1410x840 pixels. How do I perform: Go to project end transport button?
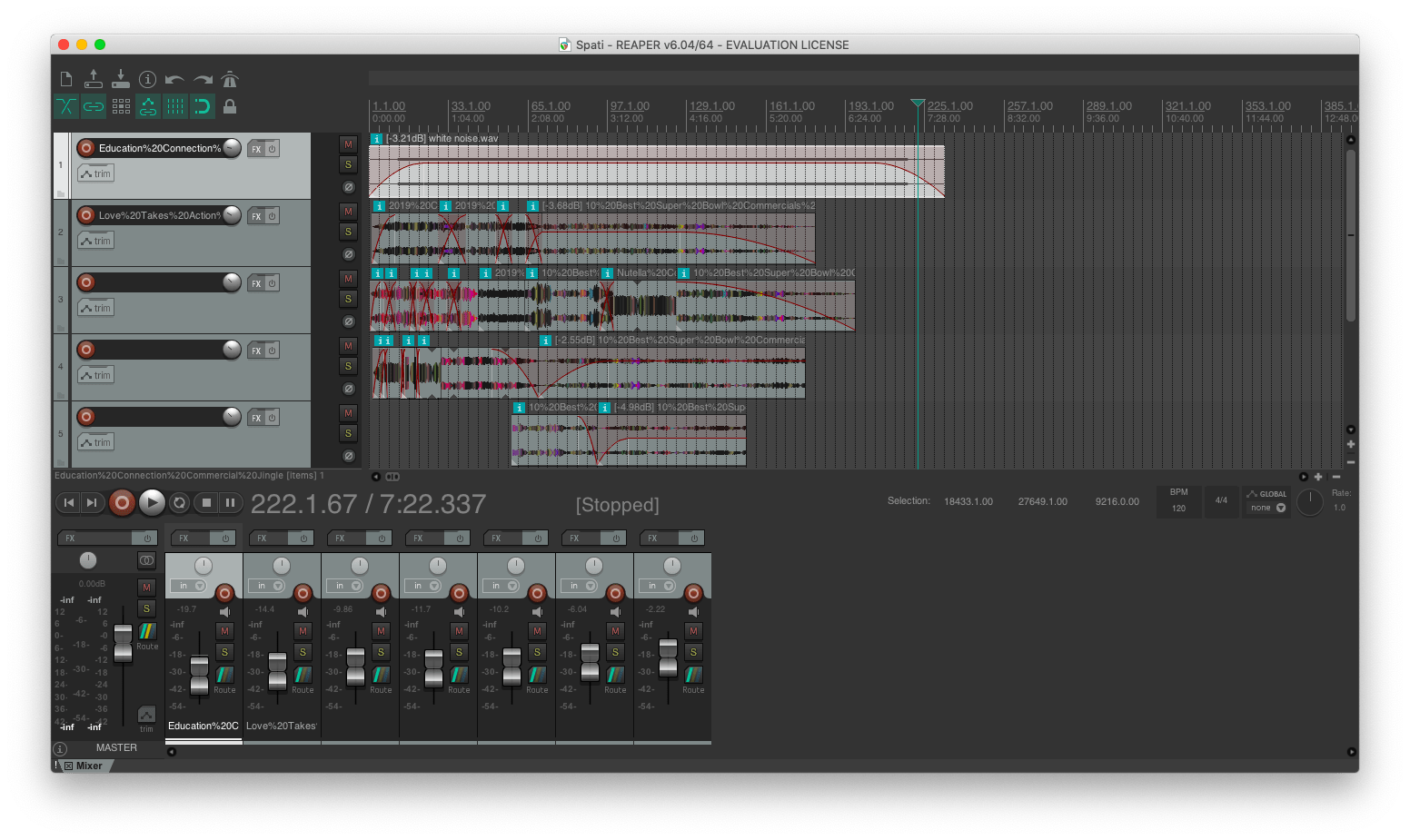click(92, 502)
